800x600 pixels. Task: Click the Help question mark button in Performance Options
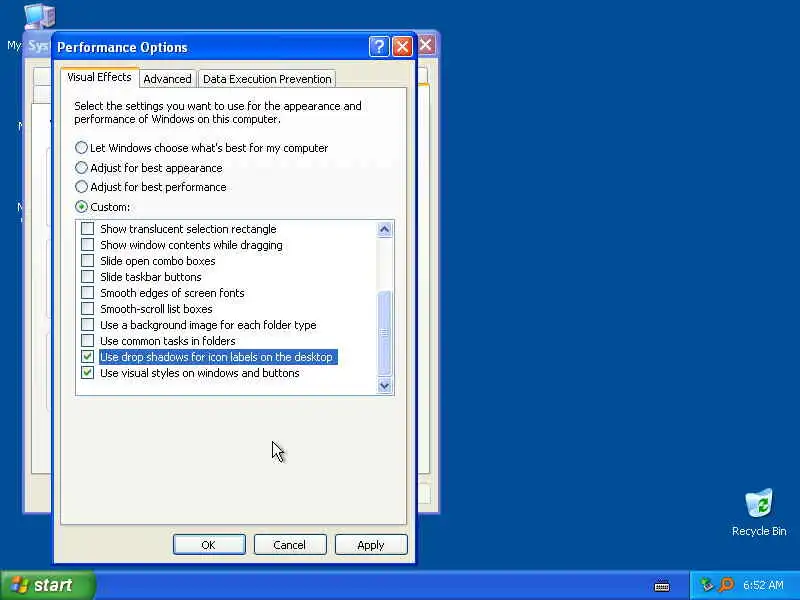click(x=379, y=46)
